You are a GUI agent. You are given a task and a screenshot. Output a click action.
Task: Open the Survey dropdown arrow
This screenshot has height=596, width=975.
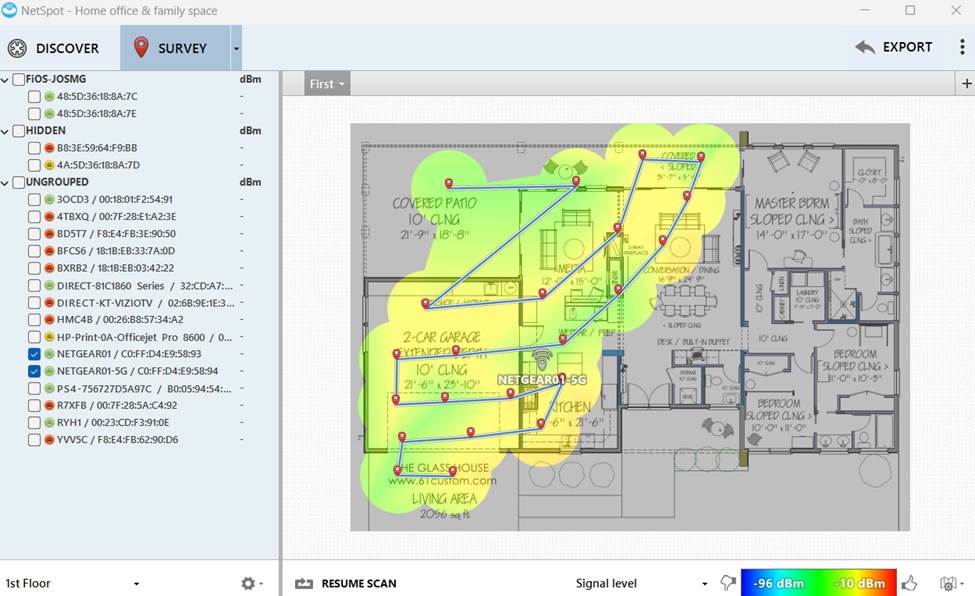(x=236, y=48)
